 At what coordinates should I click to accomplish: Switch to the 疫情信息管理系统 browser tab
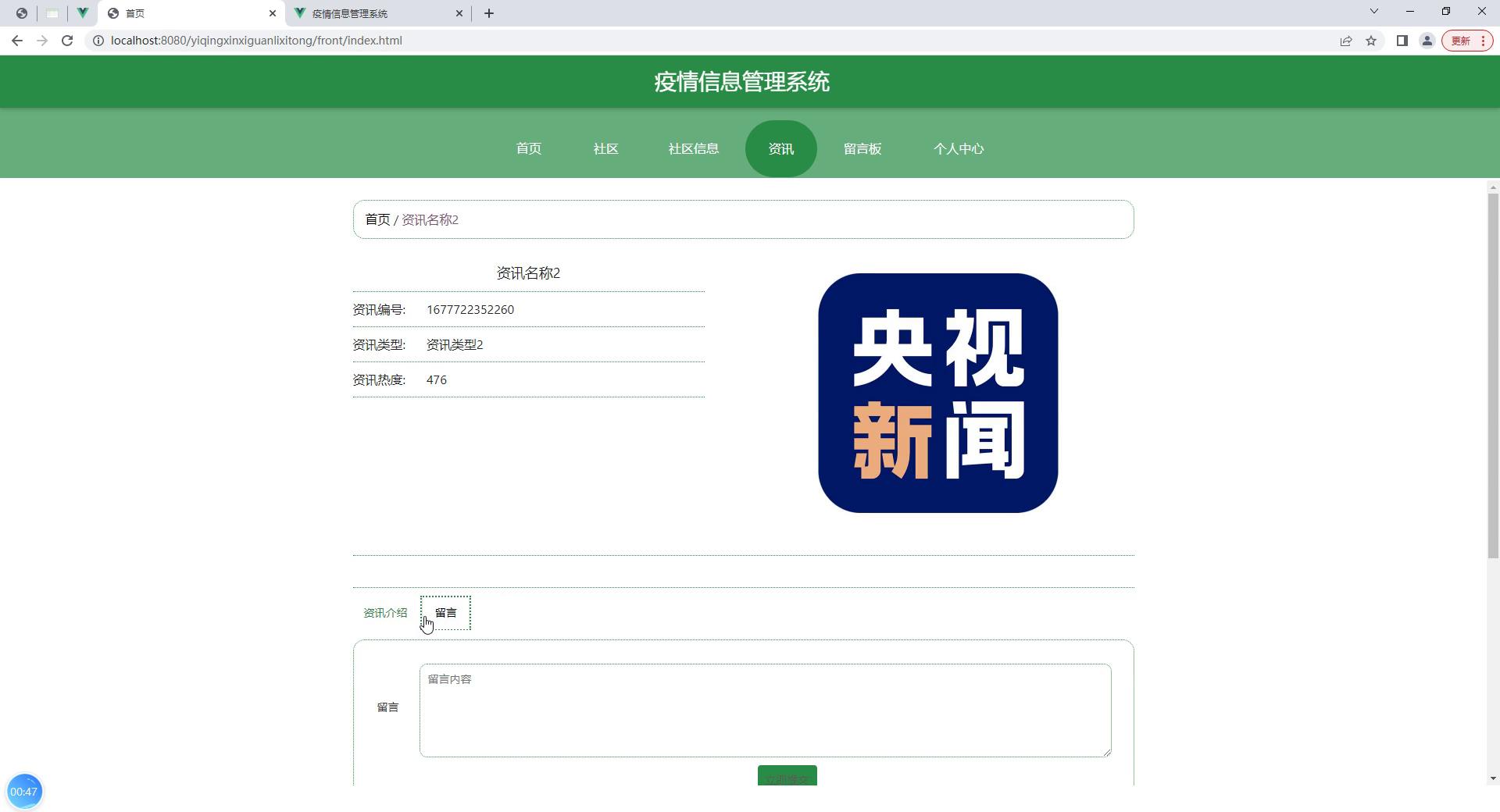tap(379, 13)
